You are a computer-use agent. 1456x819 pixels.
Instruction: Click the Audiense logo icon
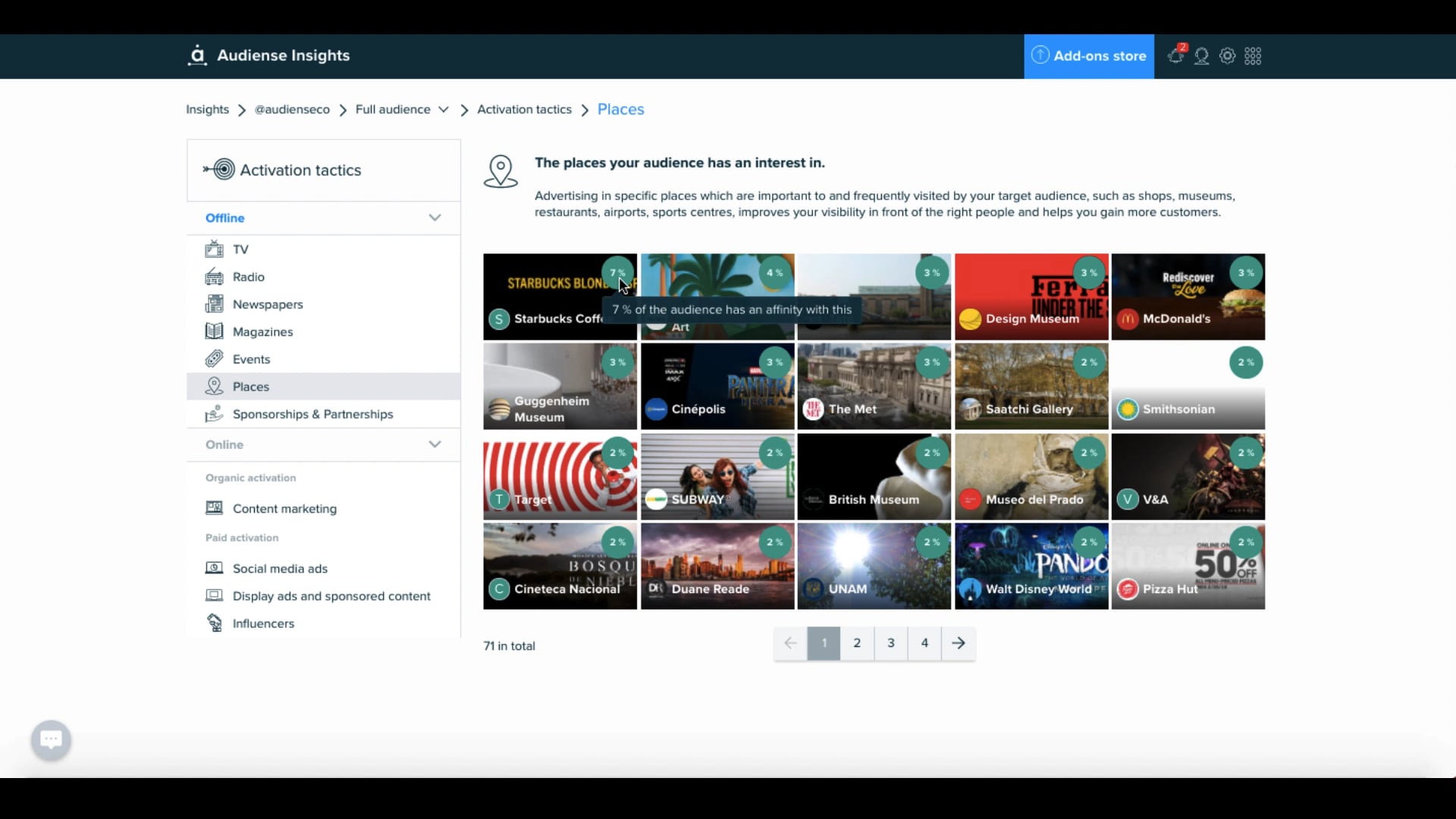pos(197,55)
